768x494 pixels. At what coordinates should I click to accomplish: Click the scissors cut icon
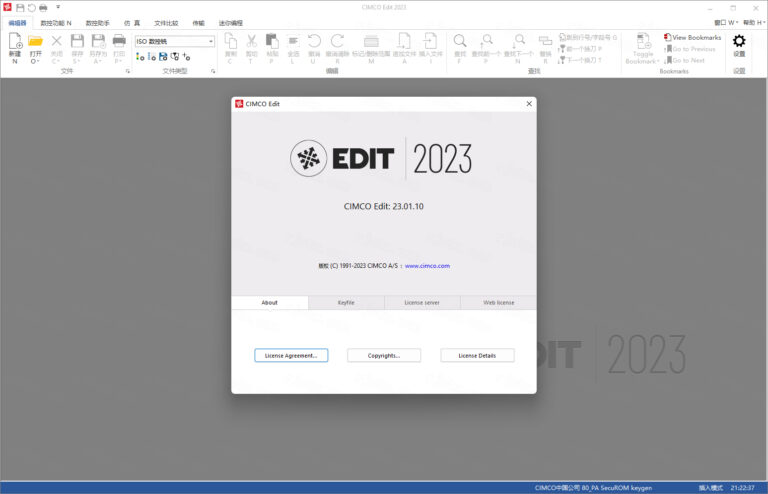pos(251,41)
